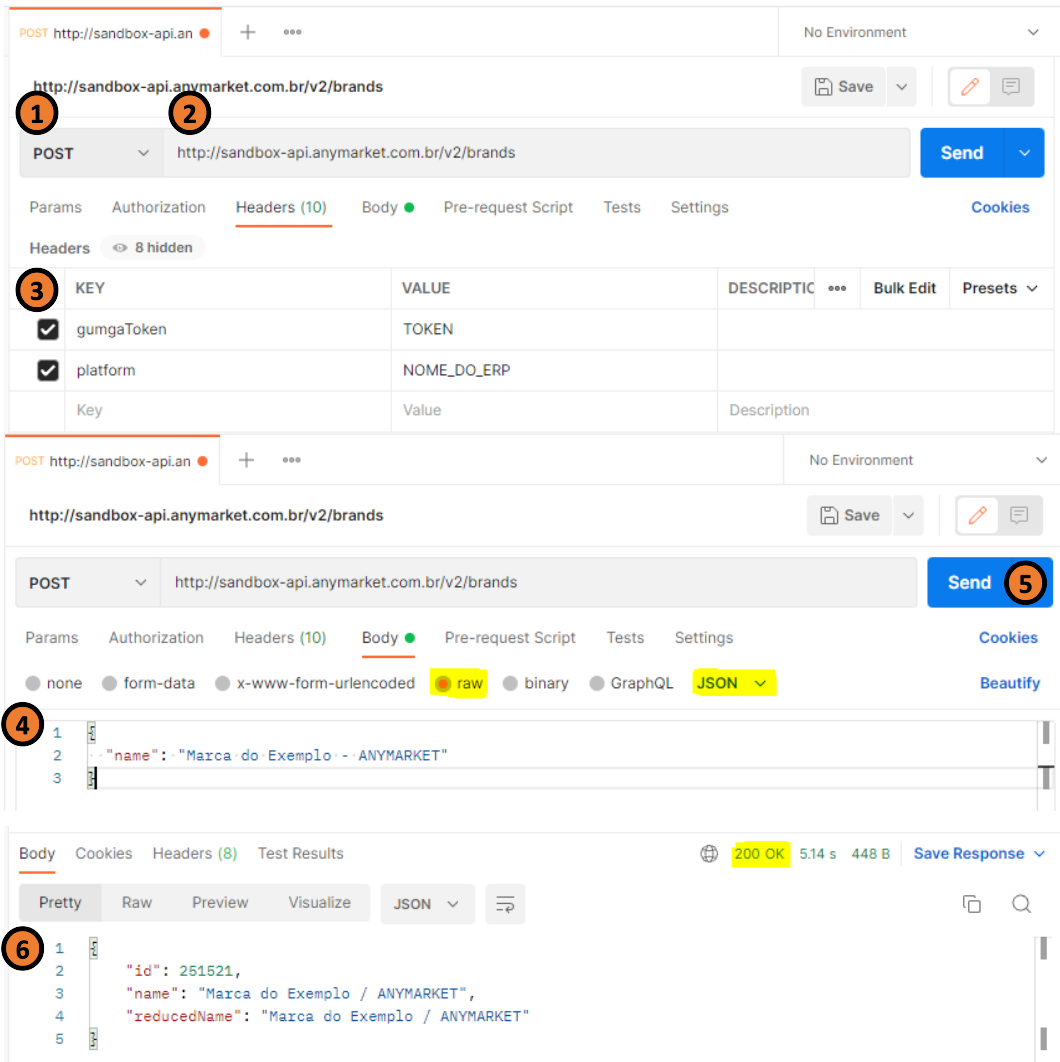Open more actions with the ellipsis icon
Screen dimensions: 1060x1062
coord(292,31)
